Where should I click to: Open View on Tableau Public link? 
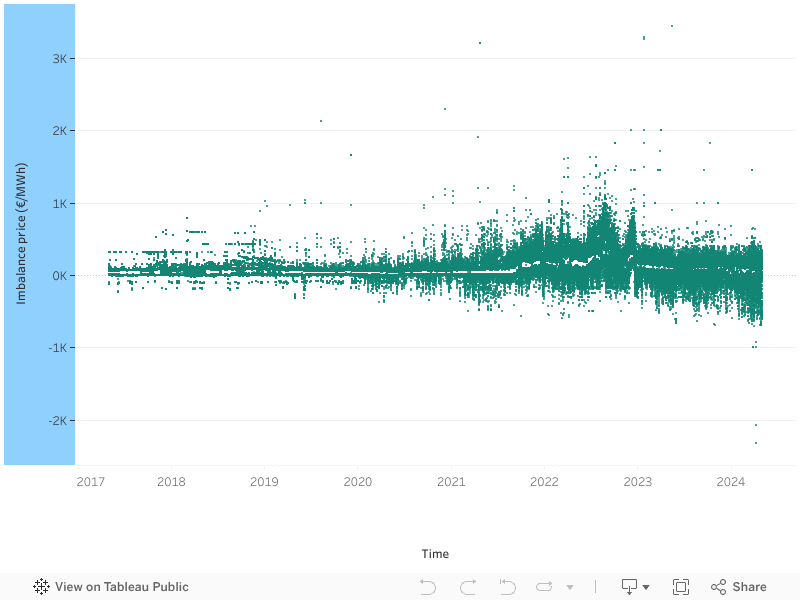[121, 587]
